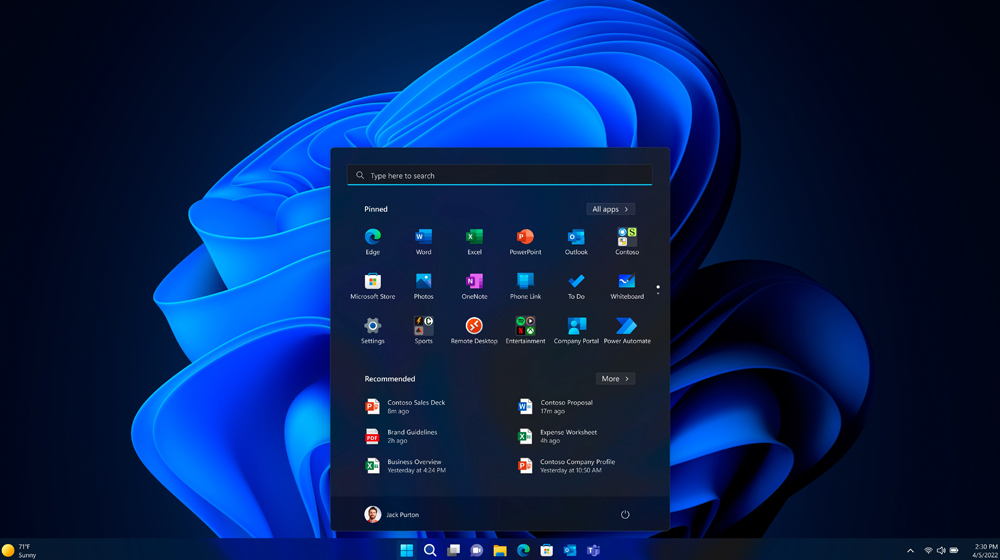Open Excel in the pinned grid
This screenshot has width=1000, height=560.
click(474, 241)
